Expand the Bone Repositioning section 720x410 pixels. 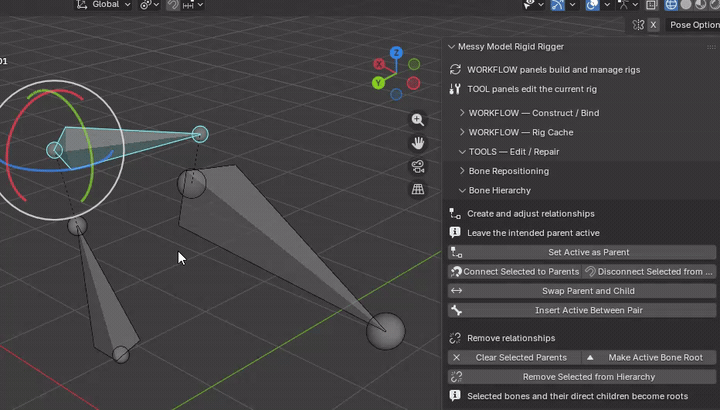462,171
